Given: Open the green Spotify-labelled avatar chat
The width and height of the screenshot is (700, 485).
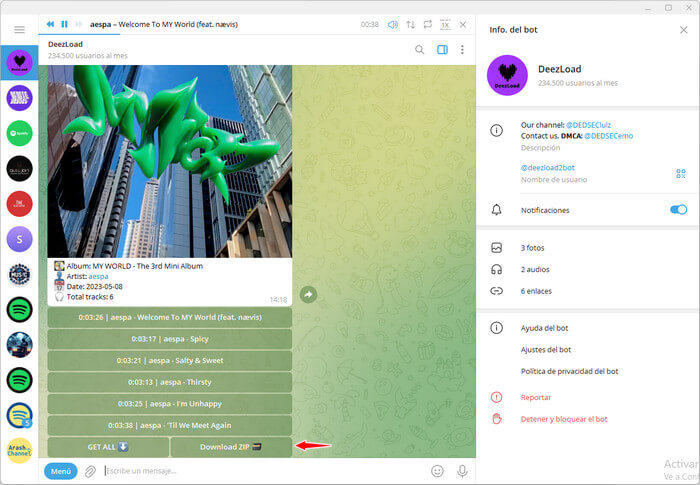Looking at the screenshot, I should (x=20, y=133).
